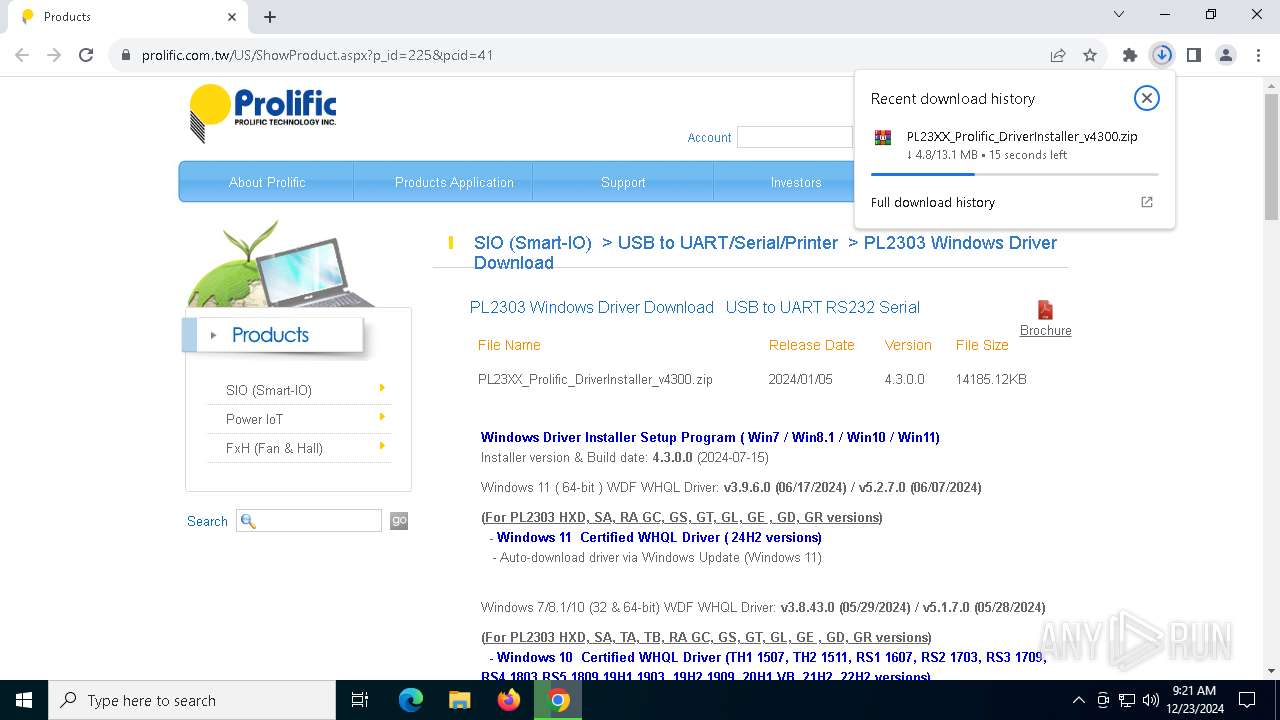Open the Extensions puzzle icon

pyautogui.click(x=1130, y=55)
